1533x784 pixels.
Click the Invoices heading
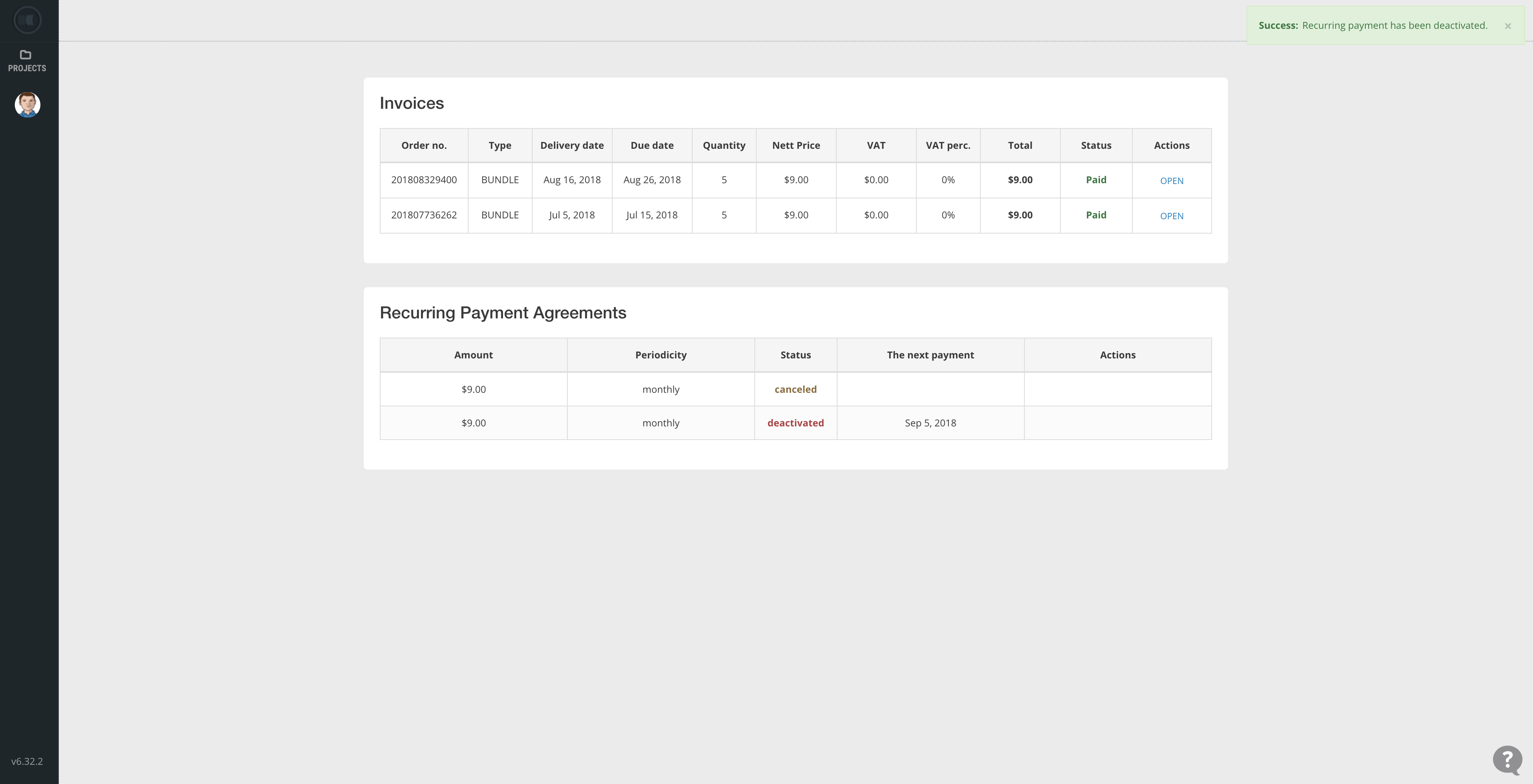tap(412, 103)
